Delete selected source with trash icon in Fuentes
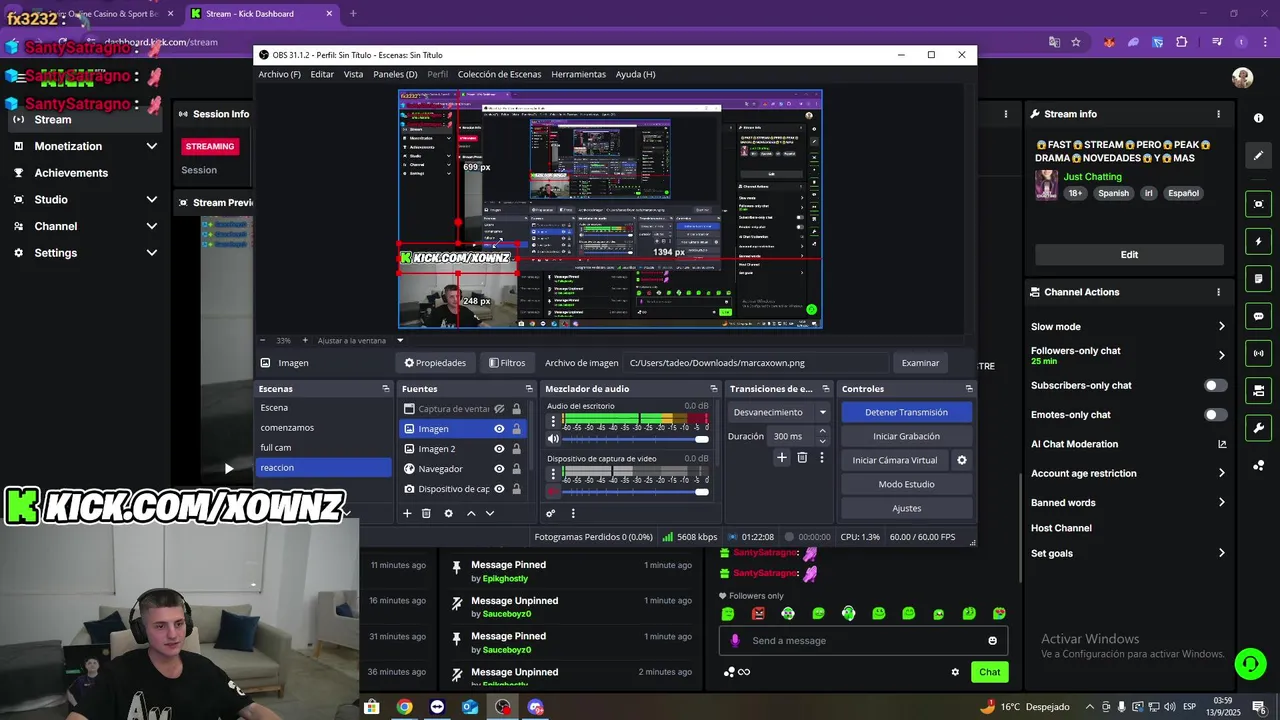The width and height of the screenshot is (1280, 720). [426, 513]
